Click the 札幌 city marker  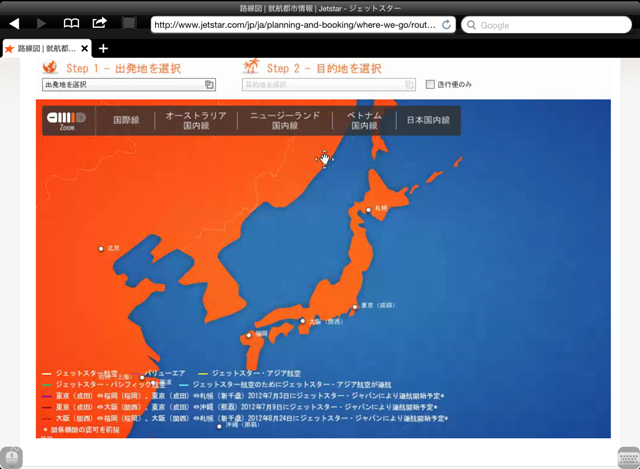pyautogui.click(x=368, y=210)
